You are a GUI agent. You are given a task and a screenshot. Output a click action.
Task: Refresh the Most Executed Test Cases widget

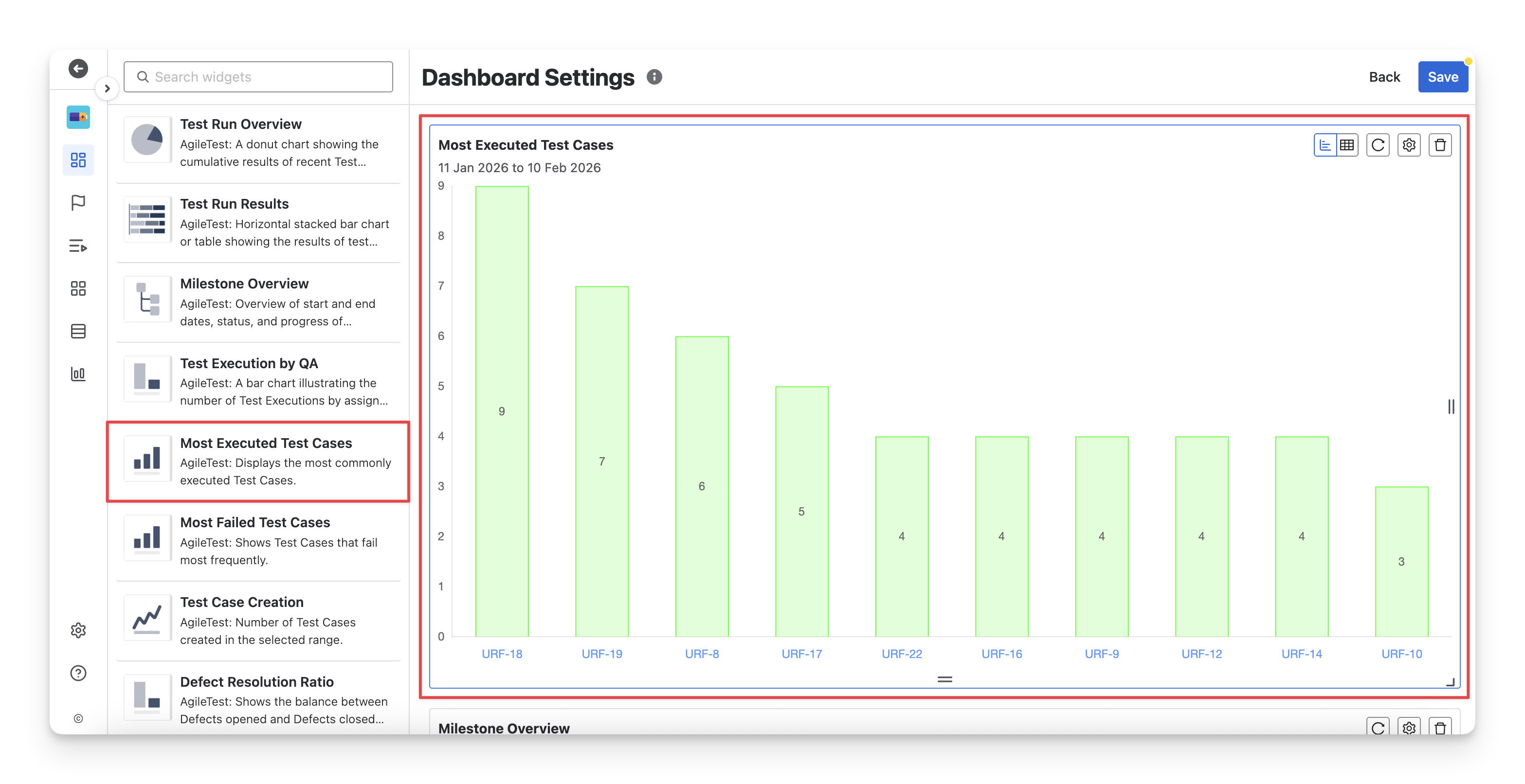point(1378,145)
